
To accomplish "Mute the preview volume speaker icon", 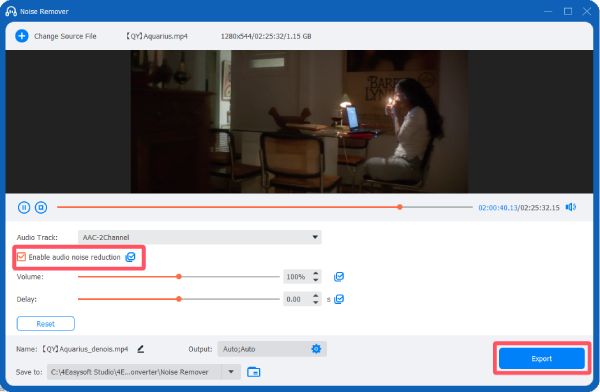I will click(x=571, y=207).
